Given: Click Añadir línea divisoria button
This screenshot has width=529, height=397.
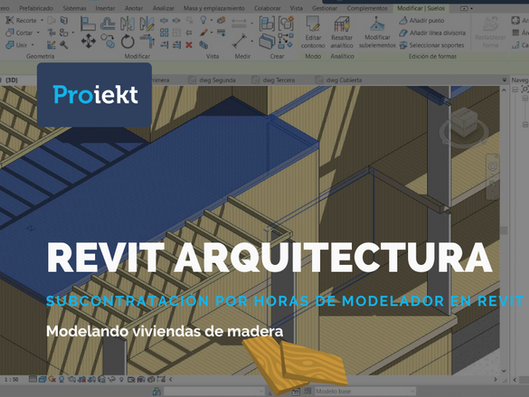Looking at the screenshot, I should [x=432, y=33].
